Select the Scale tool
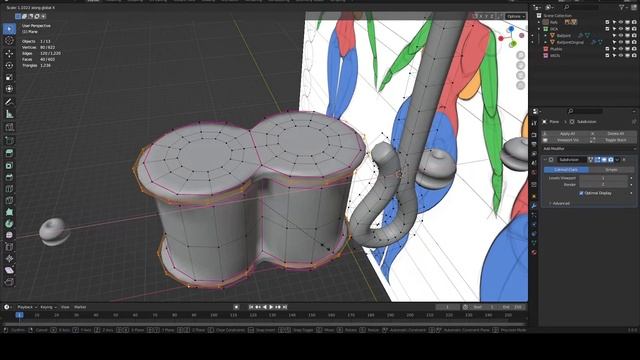 pos(9,77)
